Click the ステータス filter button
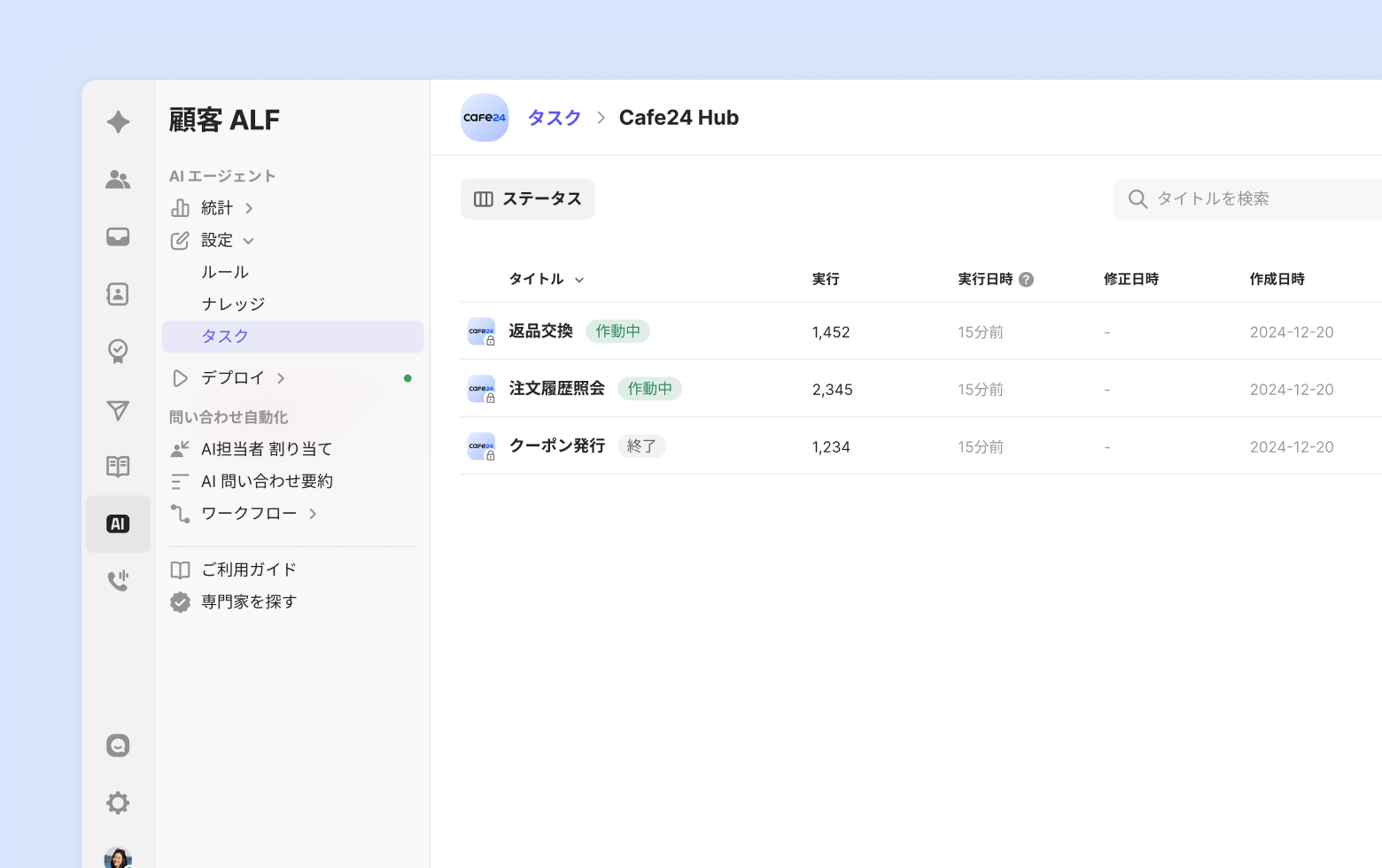 [x=527, y=199]
